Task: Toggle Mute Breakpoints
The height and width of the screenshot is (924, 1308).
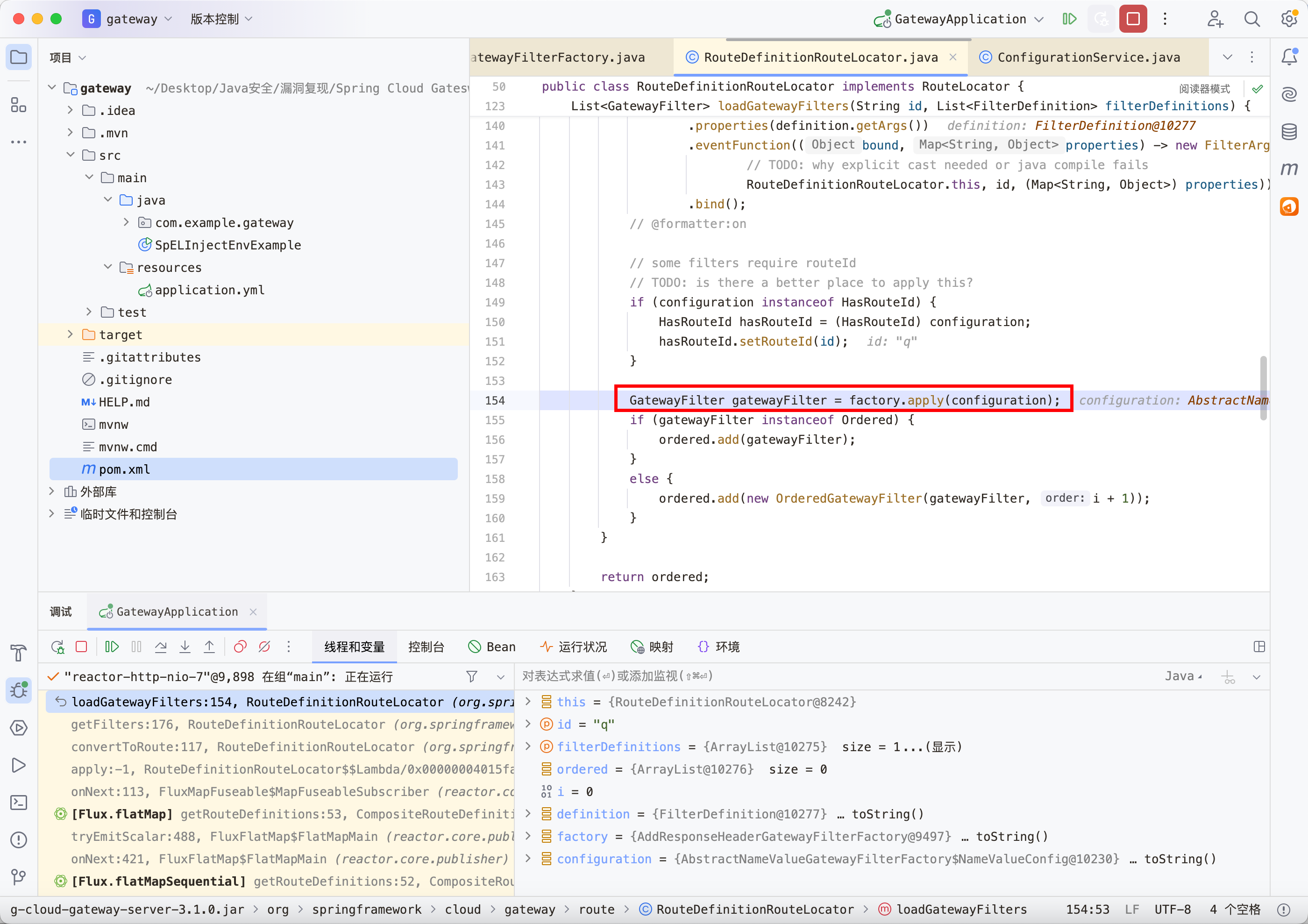Action: (264, 647)
